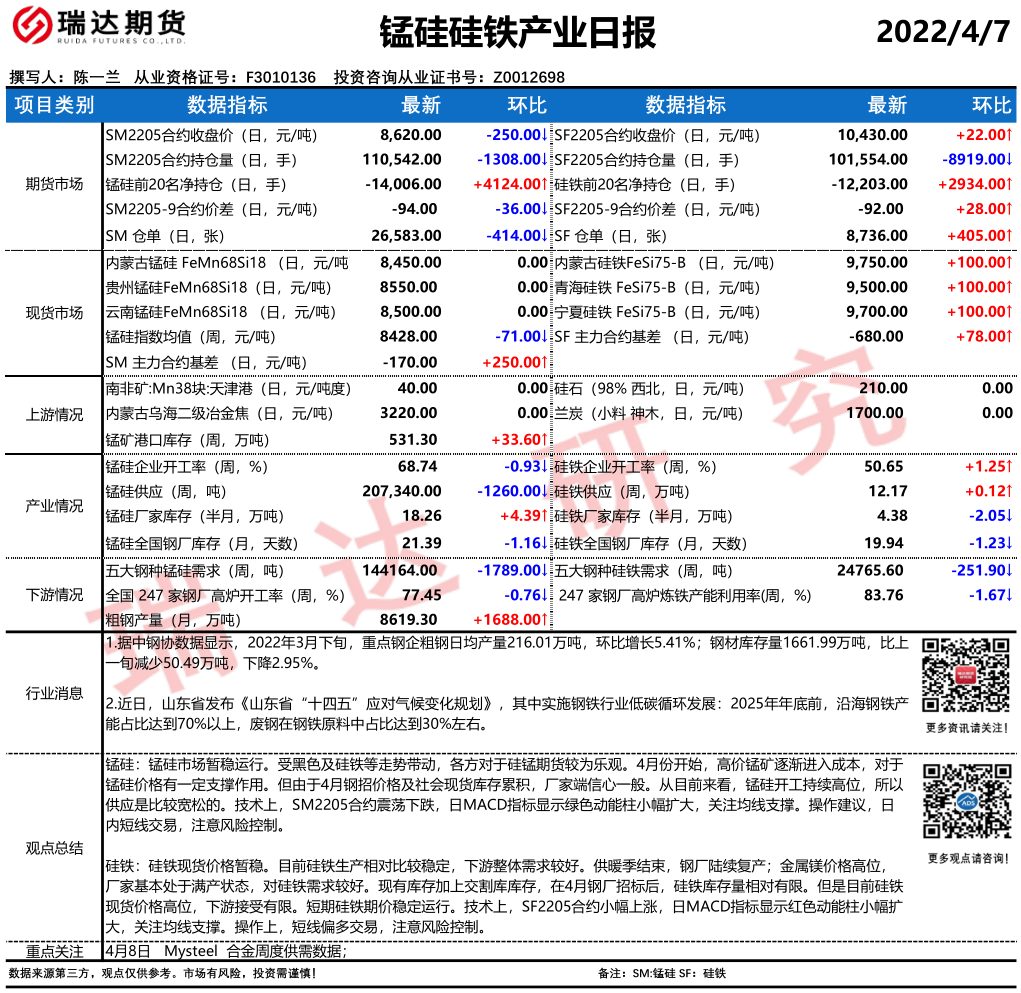1021x993 pixels.
Task: Open the 产业情况 category label
Action: [x=54, y=506]
